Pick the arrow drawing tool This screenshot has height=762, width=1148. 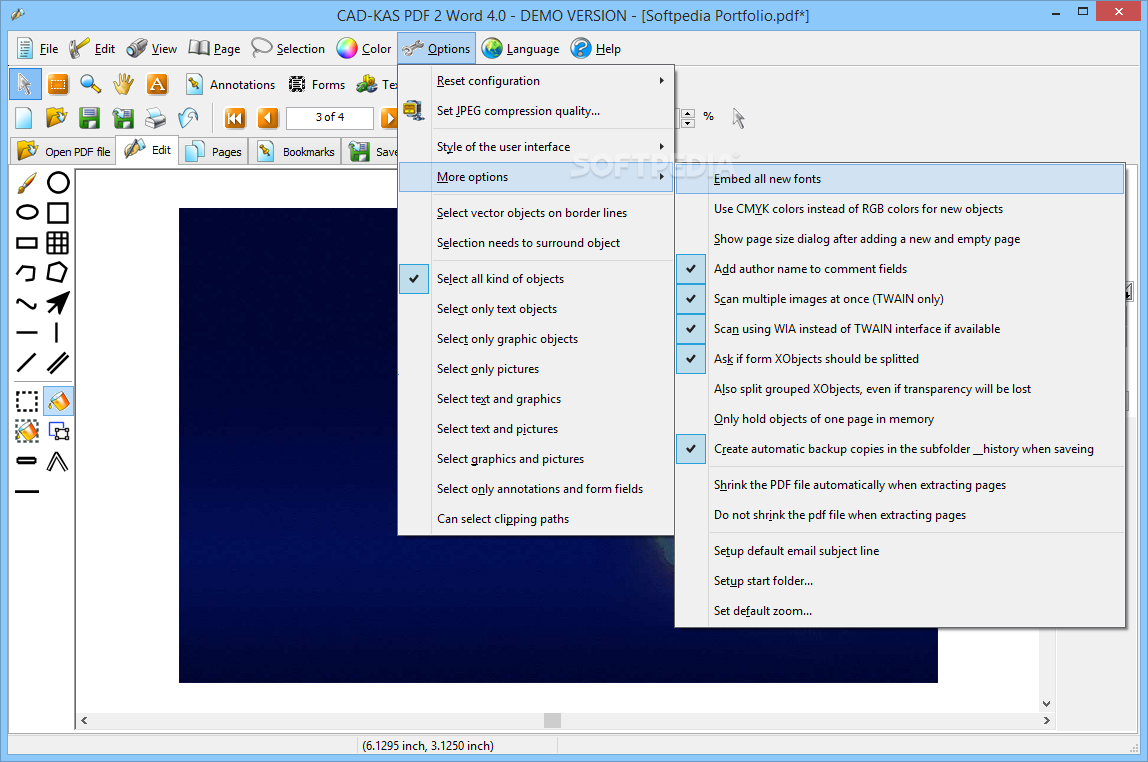click(58, 302)
